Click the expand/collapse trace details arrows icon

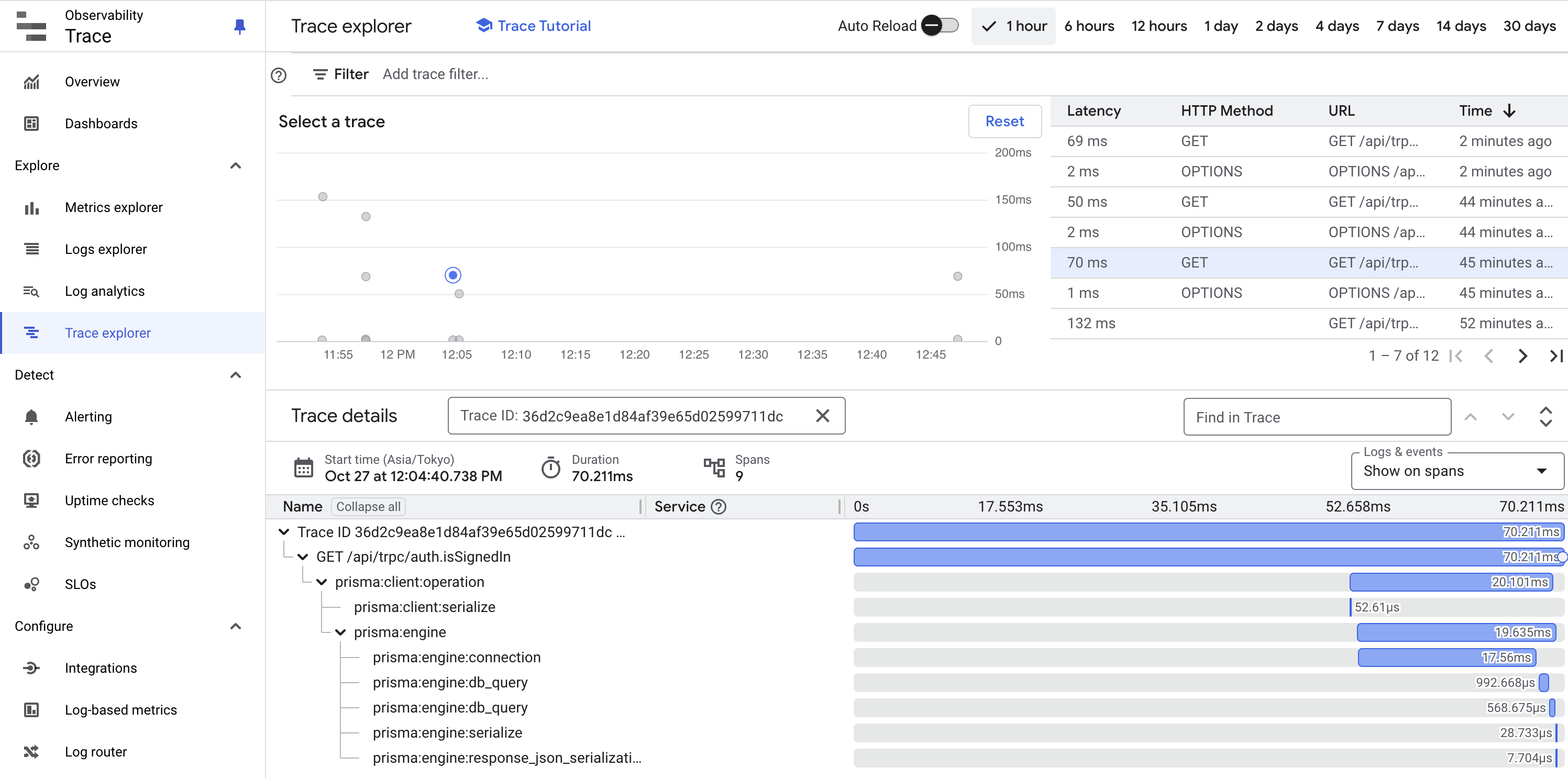pyautogui.click(x=1545, y=417)
